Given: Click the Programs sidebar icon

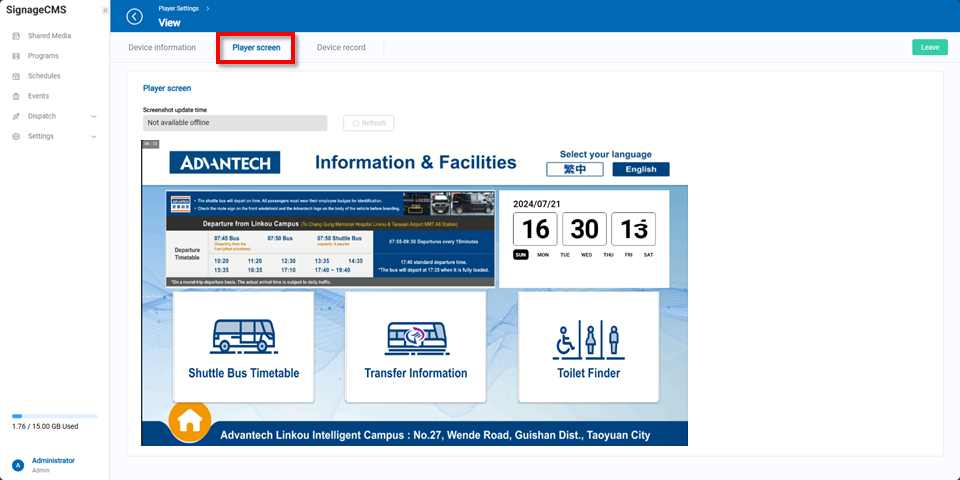Looking at the screenshot, I should tap(16, 56).
